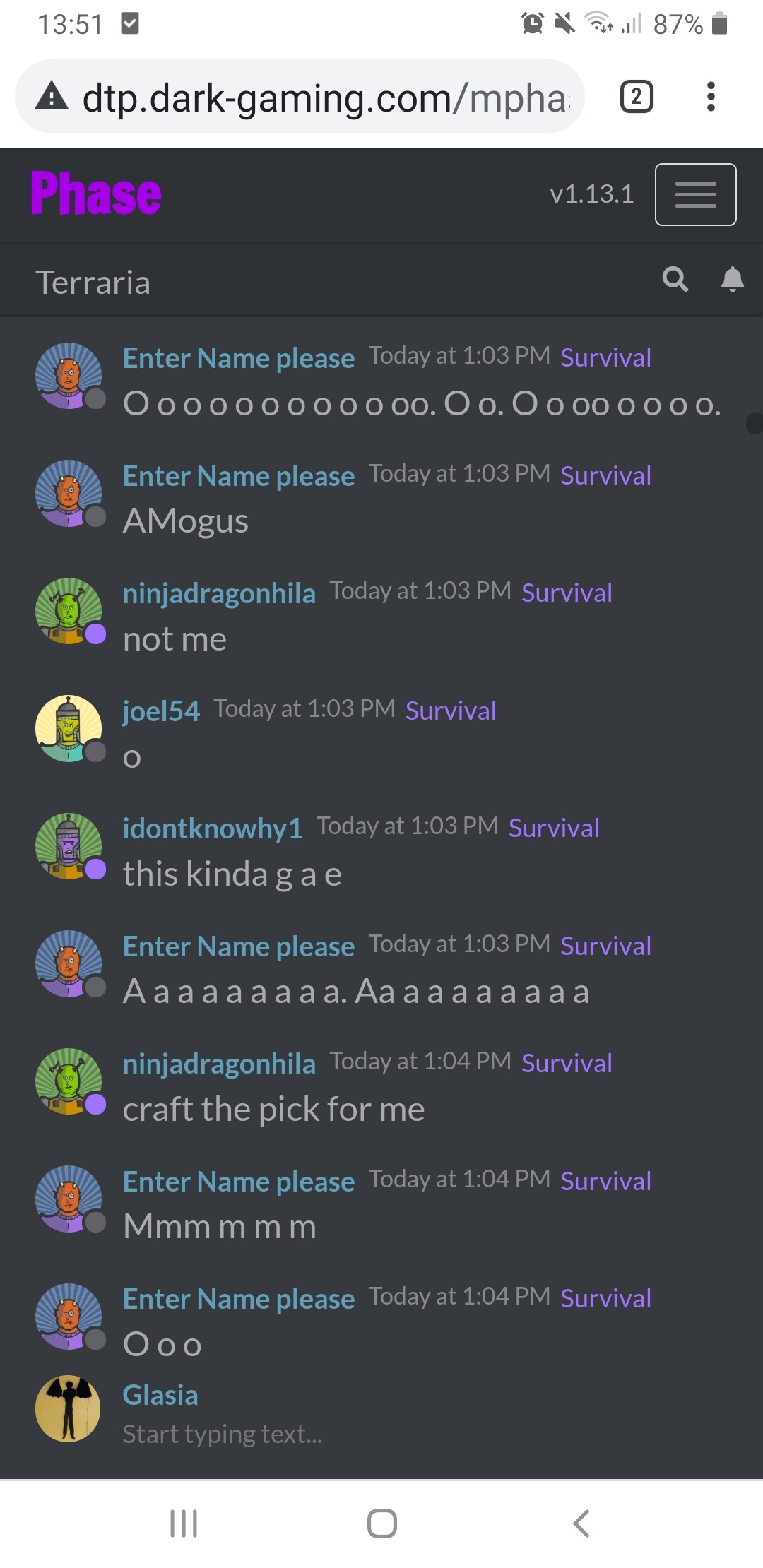Image resolution: width=763 pixels, height=1568 pixels.
Task: Click joel54's avatar image
Action: (x=69, y=728)
